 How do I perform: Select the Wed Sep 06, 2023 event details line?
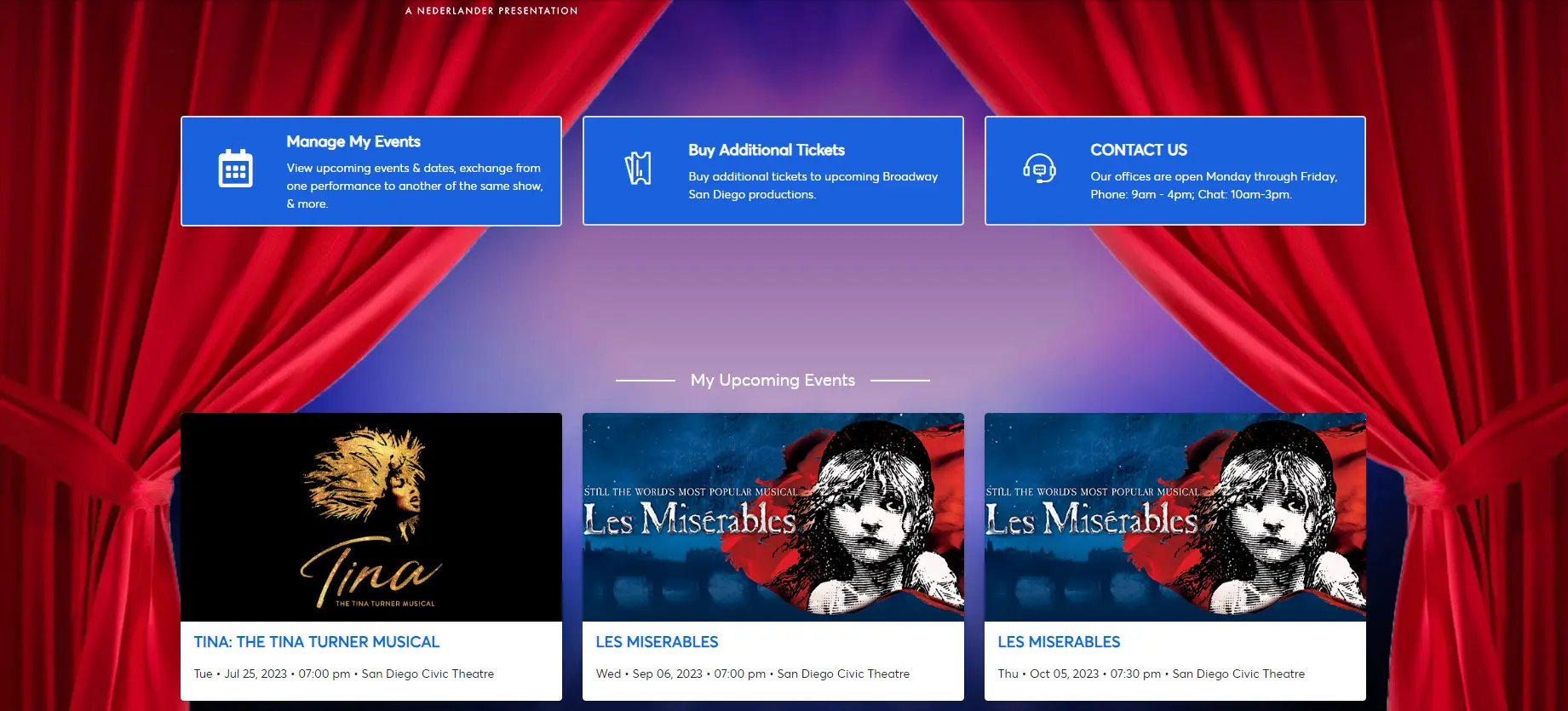pyautogui.click(x=752, y=674)
